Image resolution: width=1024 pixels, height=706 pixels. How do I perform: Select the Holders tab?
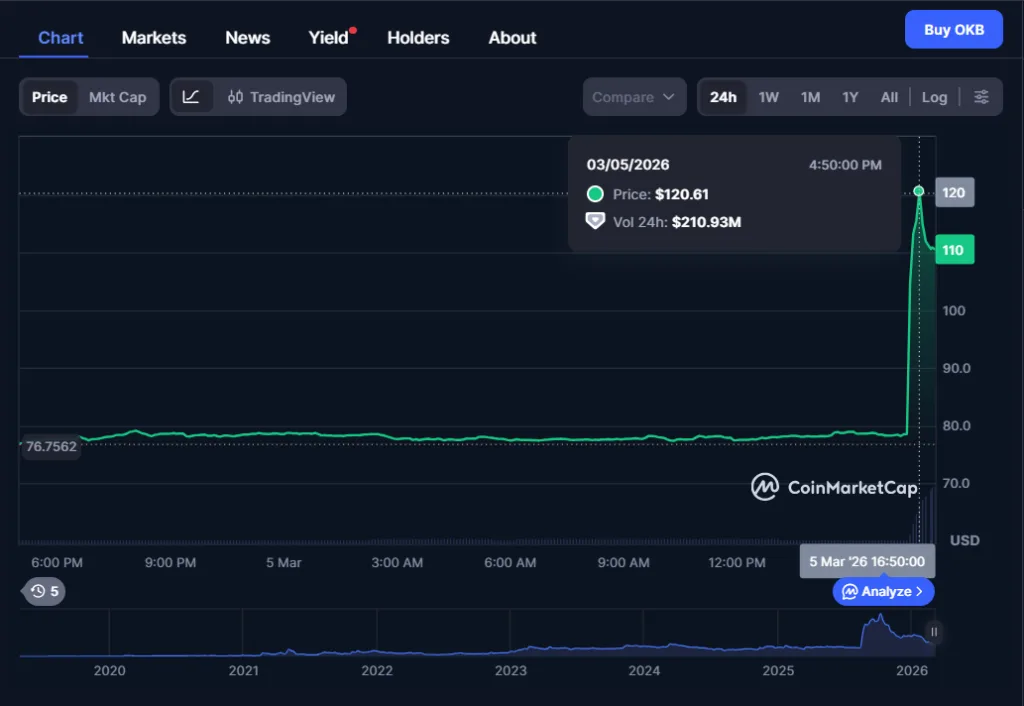tap(418, 37)
